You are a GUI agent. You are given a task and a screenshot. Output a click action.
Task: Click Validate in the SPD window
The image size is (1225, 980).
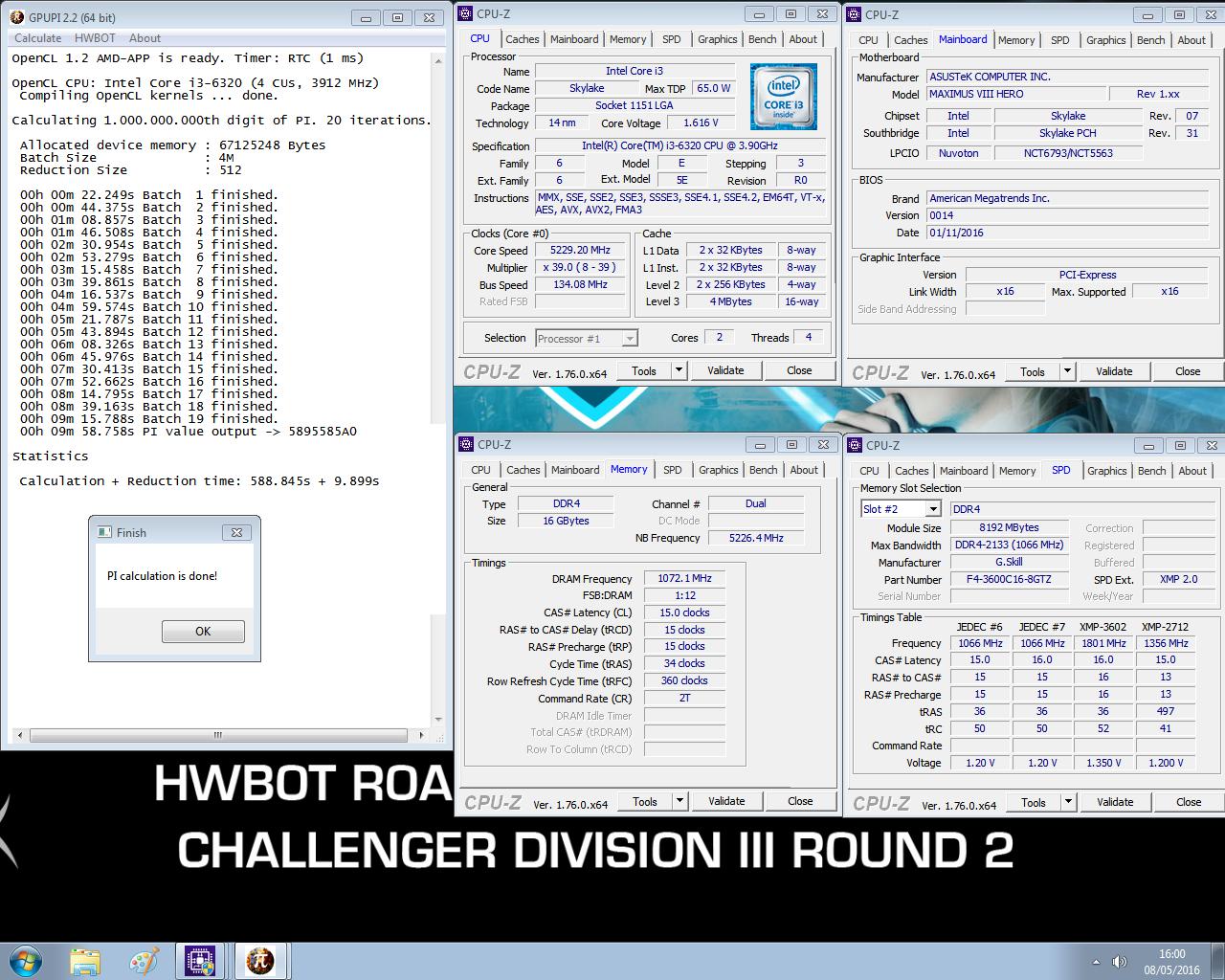point(1115,802)
